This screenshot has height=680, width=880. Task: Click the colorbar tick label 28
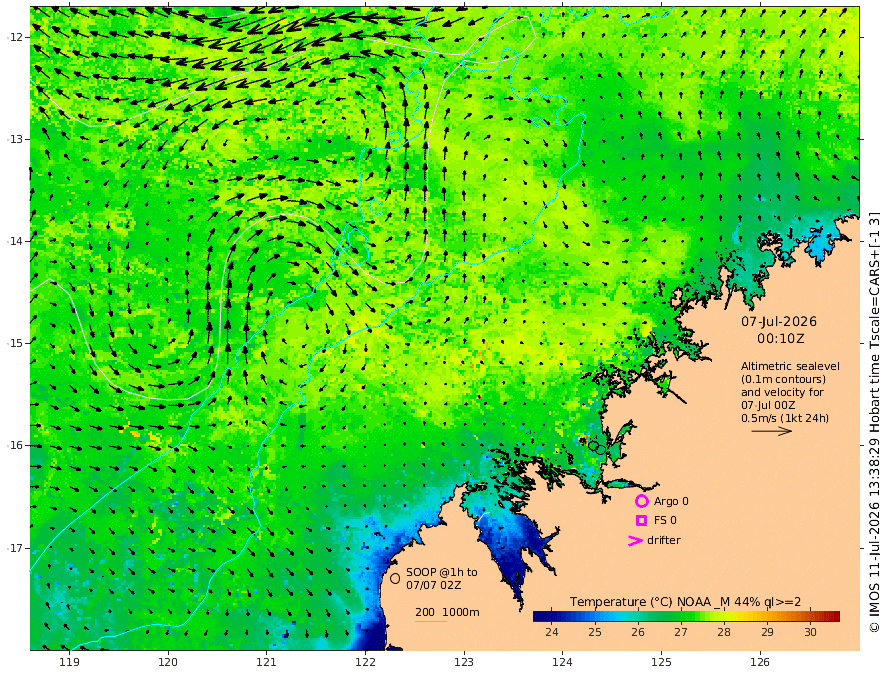click(724, 632)
